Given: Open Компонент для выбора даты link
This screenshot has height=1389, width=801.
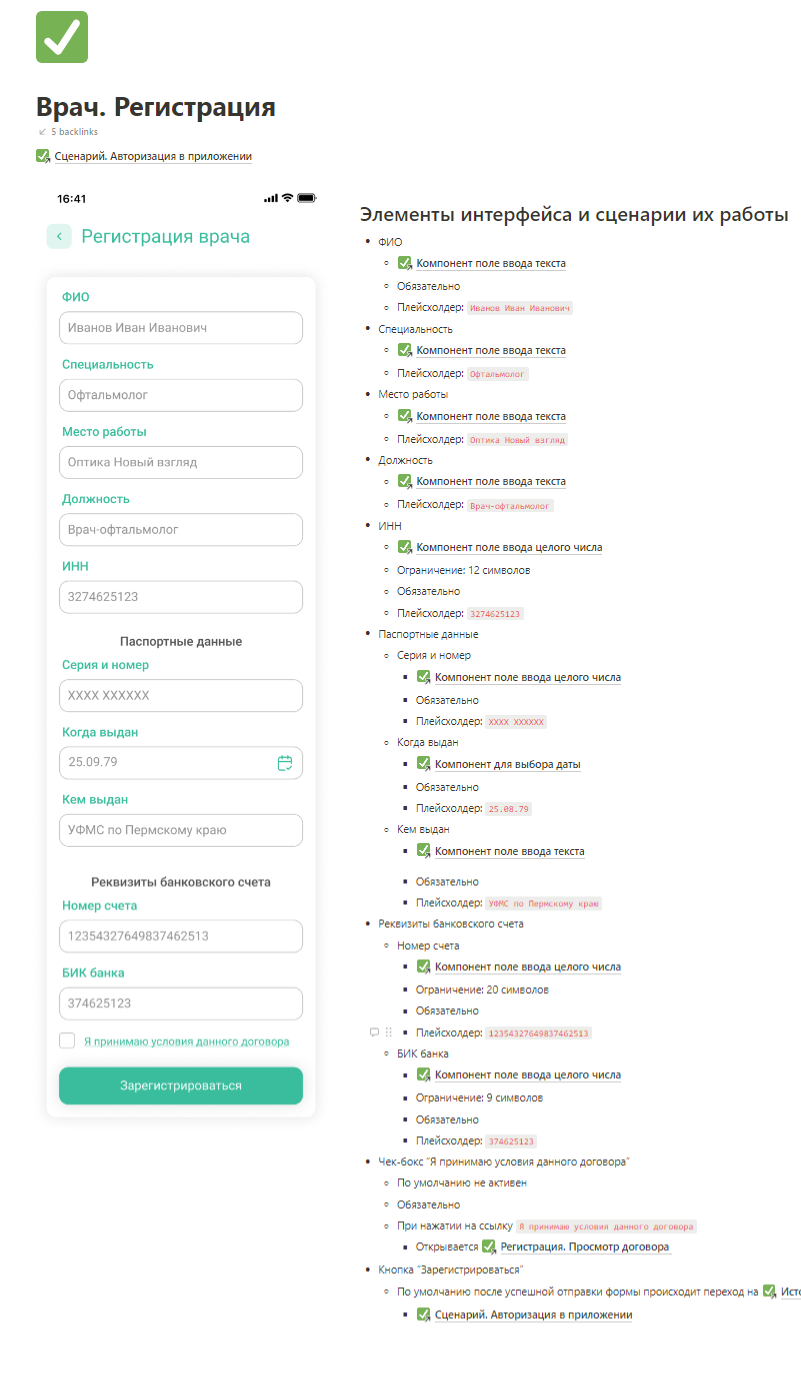Looking at the screenshot, I should (x=507, y=764).
